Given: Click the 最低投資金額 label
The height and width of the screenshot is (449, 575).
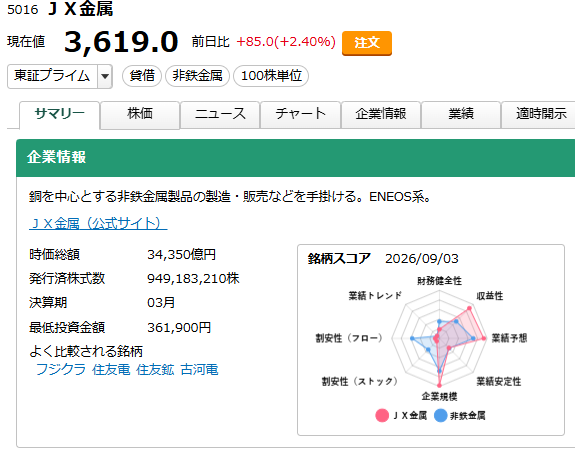Looking at the screenshot, I should pos(67,327).
